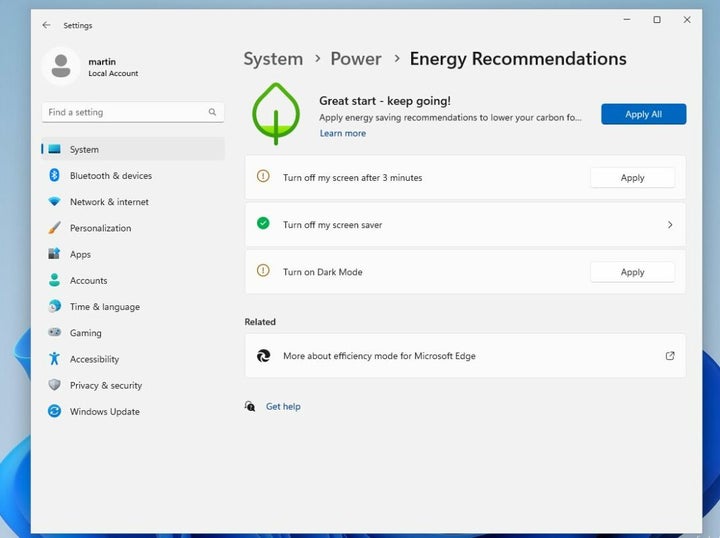Open external link icon for Edge efficiency mode
The width and height of the screenshot is (720, 538).
(x=670, y=355)
